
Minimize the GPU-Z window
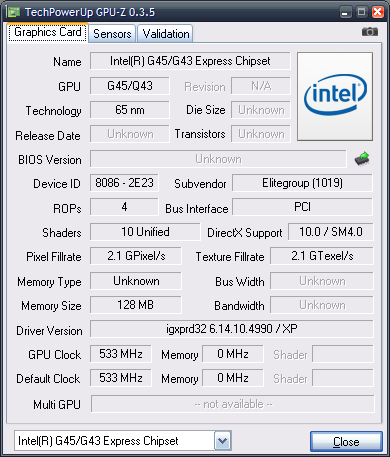[346, 12]
